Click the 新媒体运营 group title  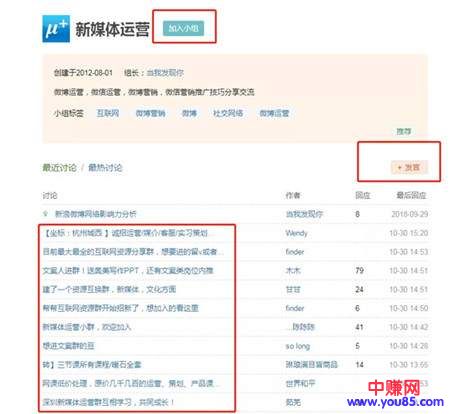pyautogui.click(x=112, y=29)
